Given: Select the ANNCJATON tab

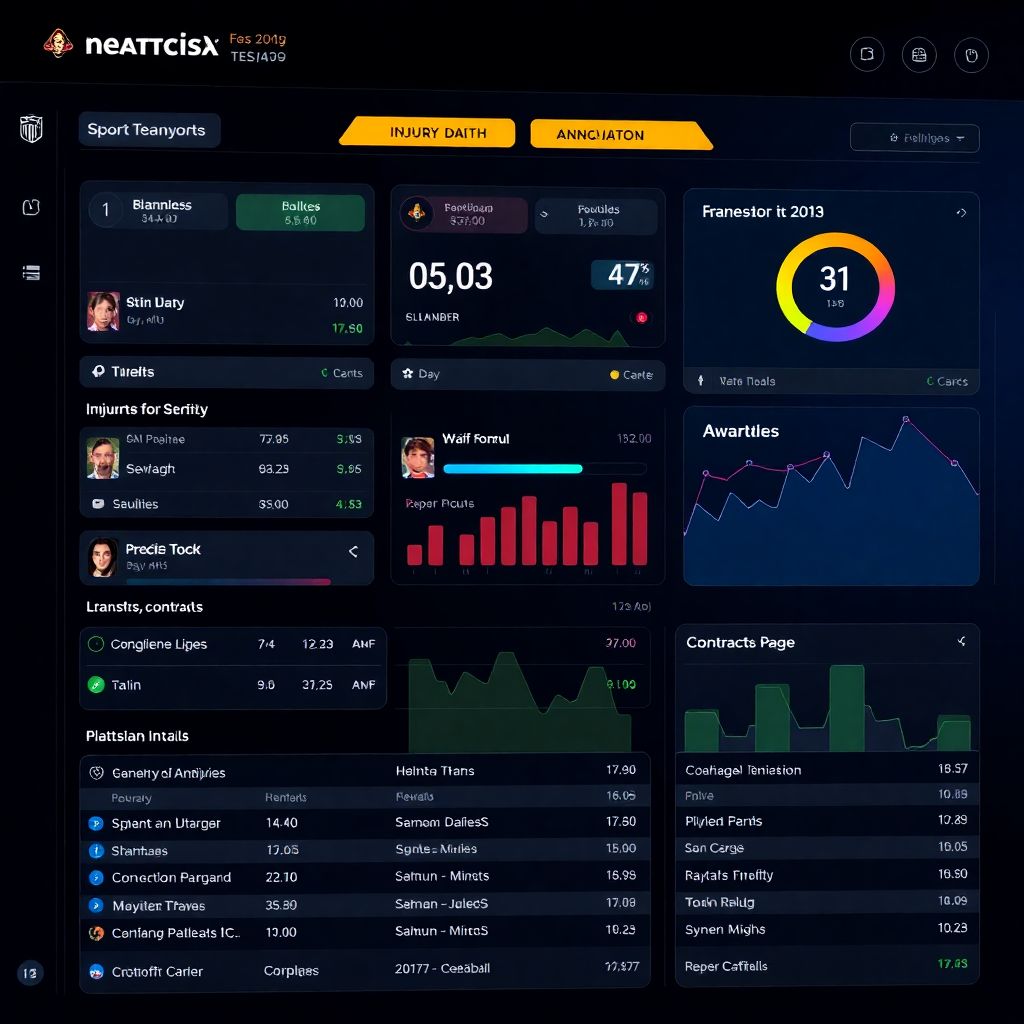Looking at the screenshot, I should point(620,134).
